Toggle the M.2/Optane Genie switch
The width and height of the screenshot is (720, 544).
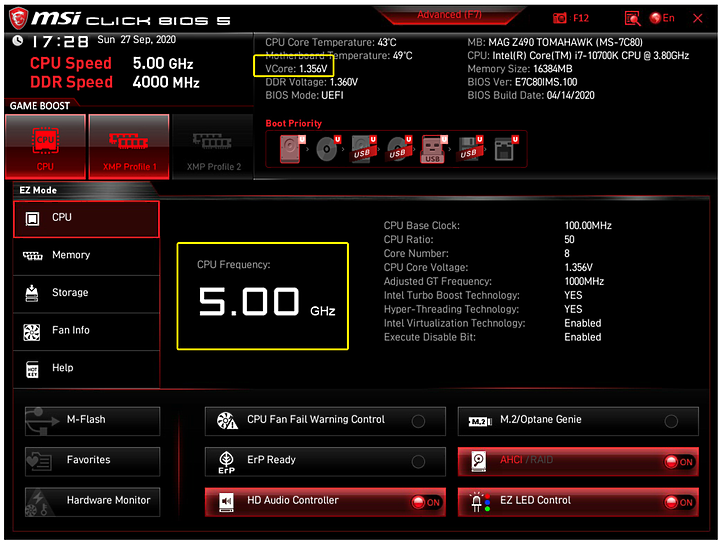(x=671, y=421)
